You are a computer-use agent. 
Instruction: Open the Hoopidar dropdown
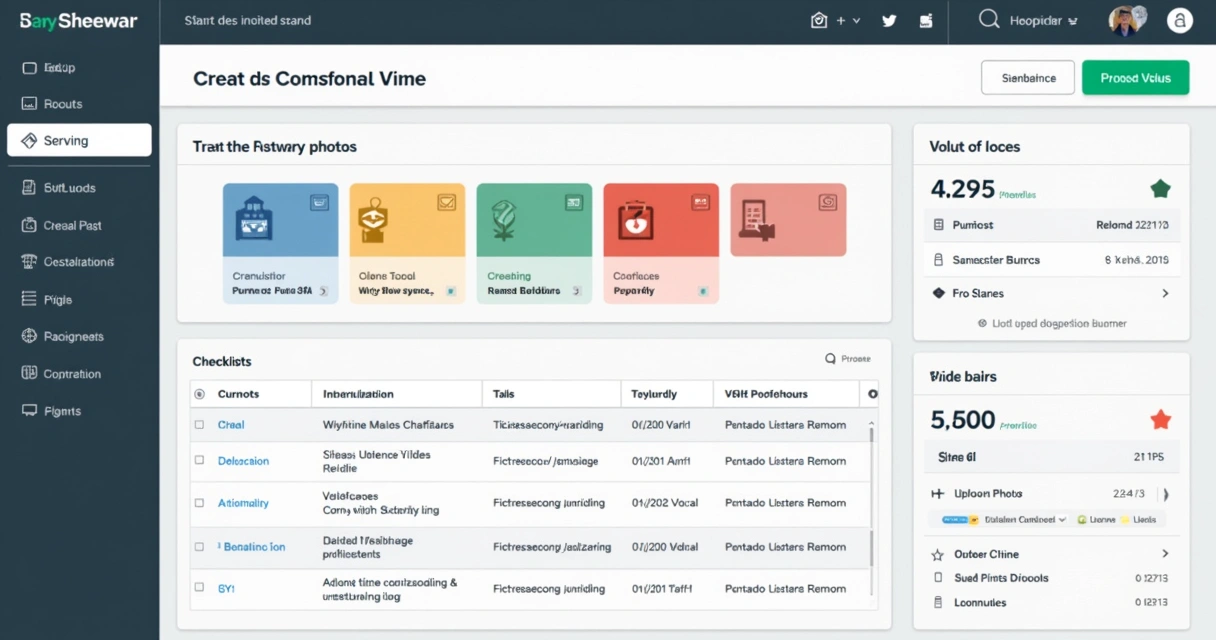1043,20
